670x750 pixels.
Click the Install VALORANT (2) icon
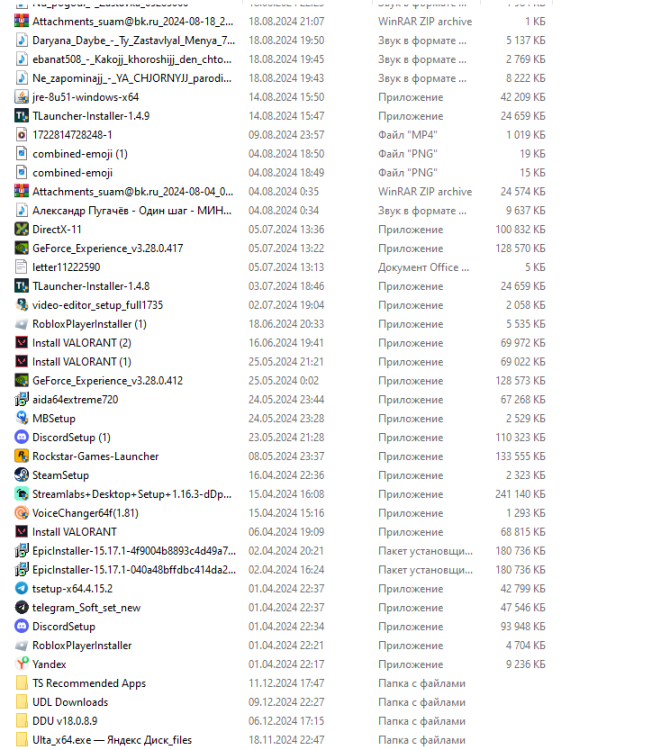(x=21, y=342)
